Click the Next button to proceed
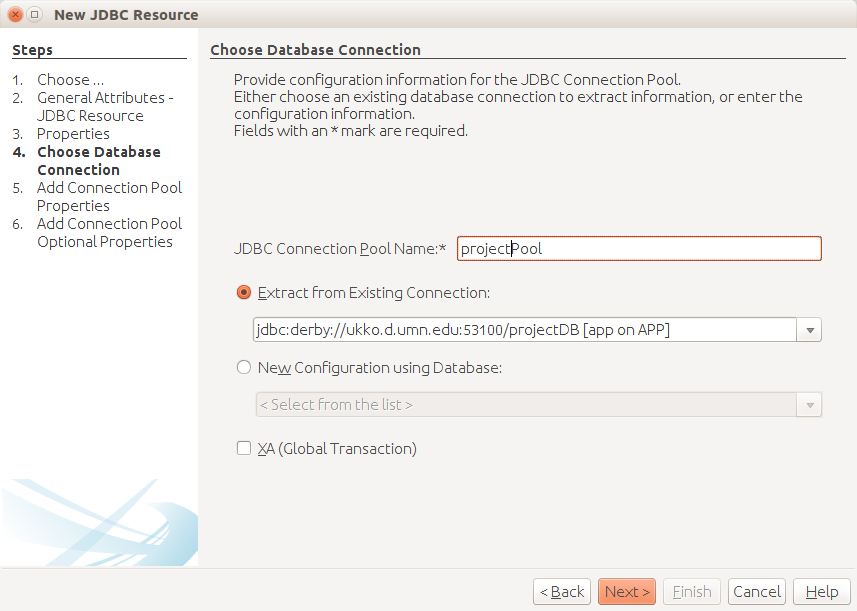Screen dimensions: 857x611 [626, 591]
